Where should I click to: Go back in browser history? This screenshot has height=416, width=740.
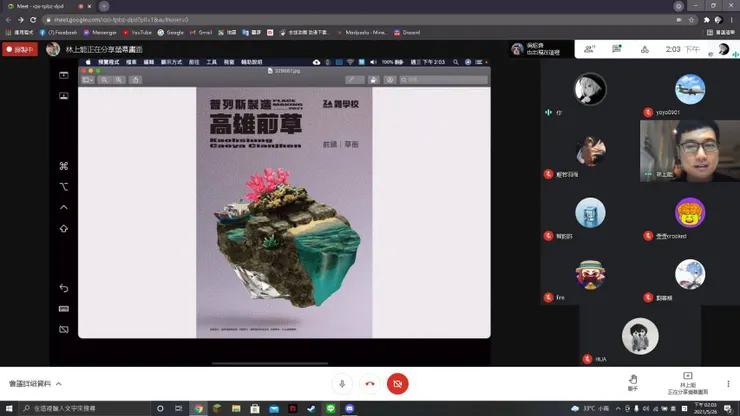coord(8,20)
